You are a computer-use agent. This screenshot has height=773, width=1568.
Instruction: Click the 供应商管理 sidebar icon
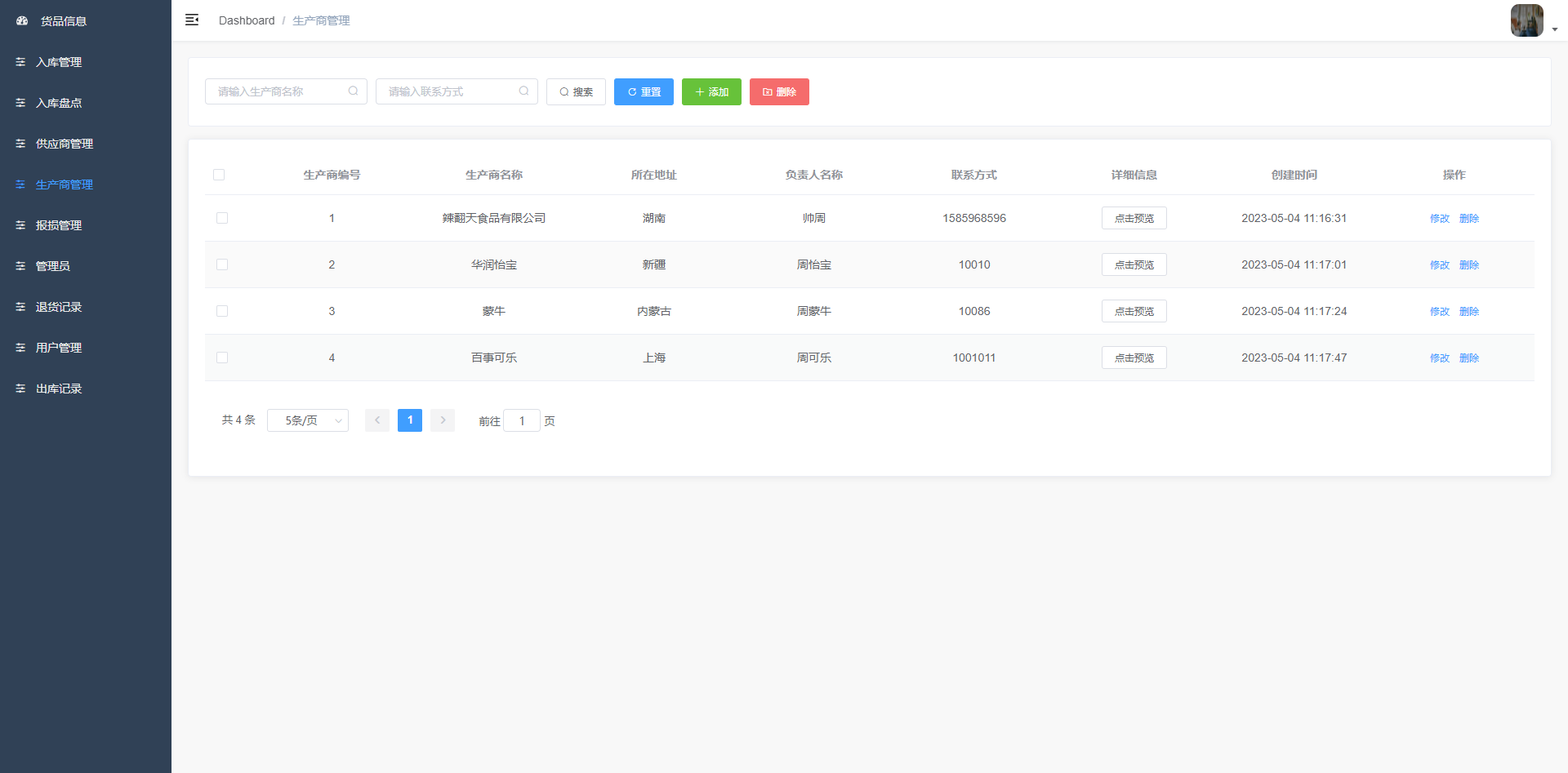point(20,143)
